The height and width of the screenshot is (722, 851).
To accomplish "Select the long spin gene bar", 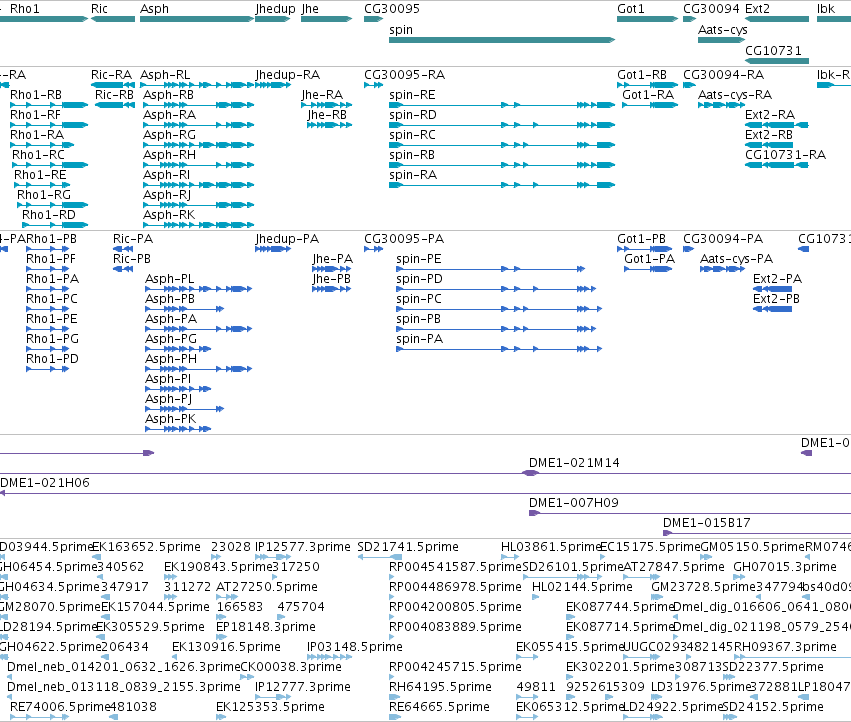I will [502, 40].
